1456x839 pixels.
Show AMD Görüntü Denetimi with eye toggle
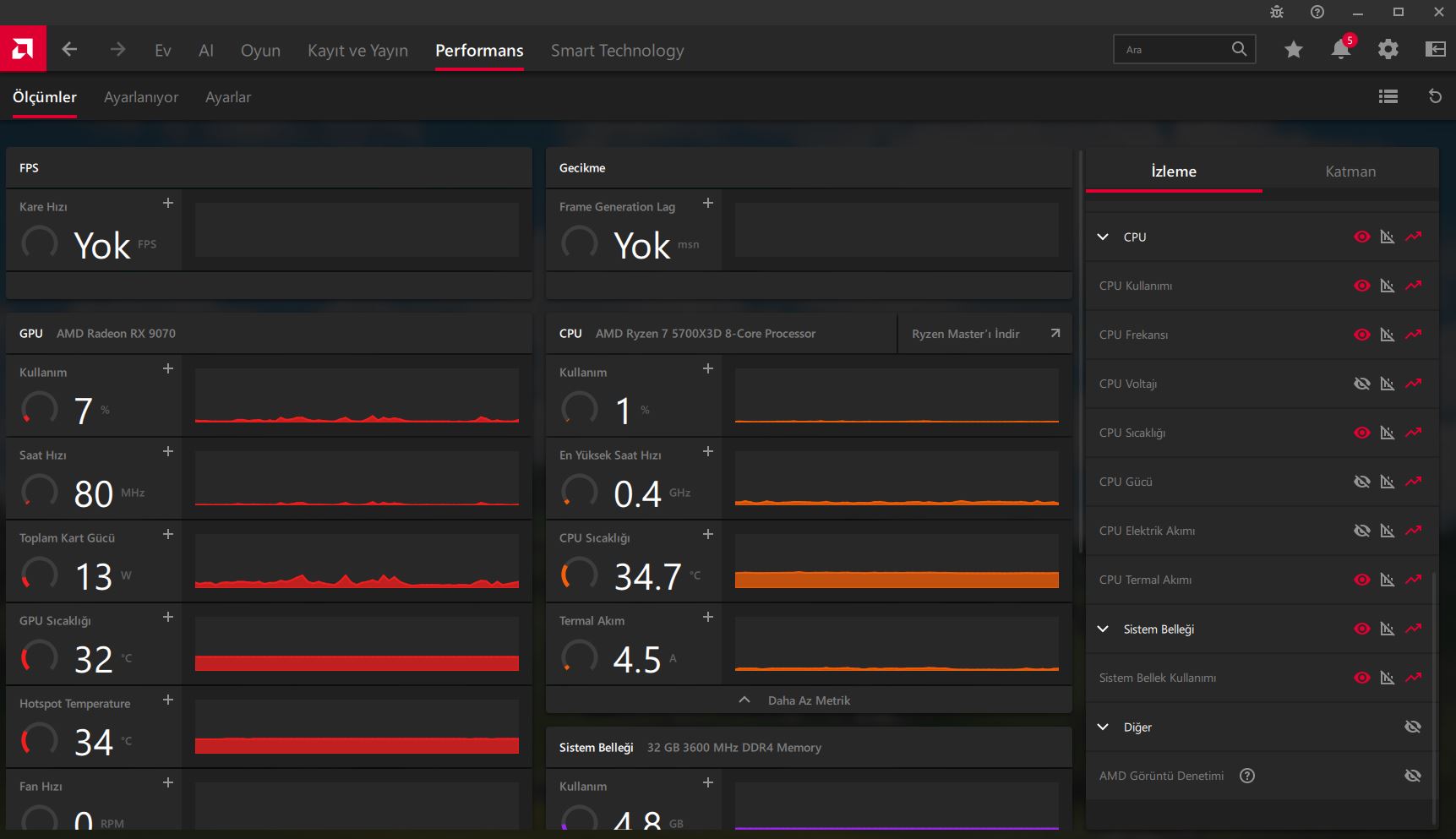tap(1413, 776)
